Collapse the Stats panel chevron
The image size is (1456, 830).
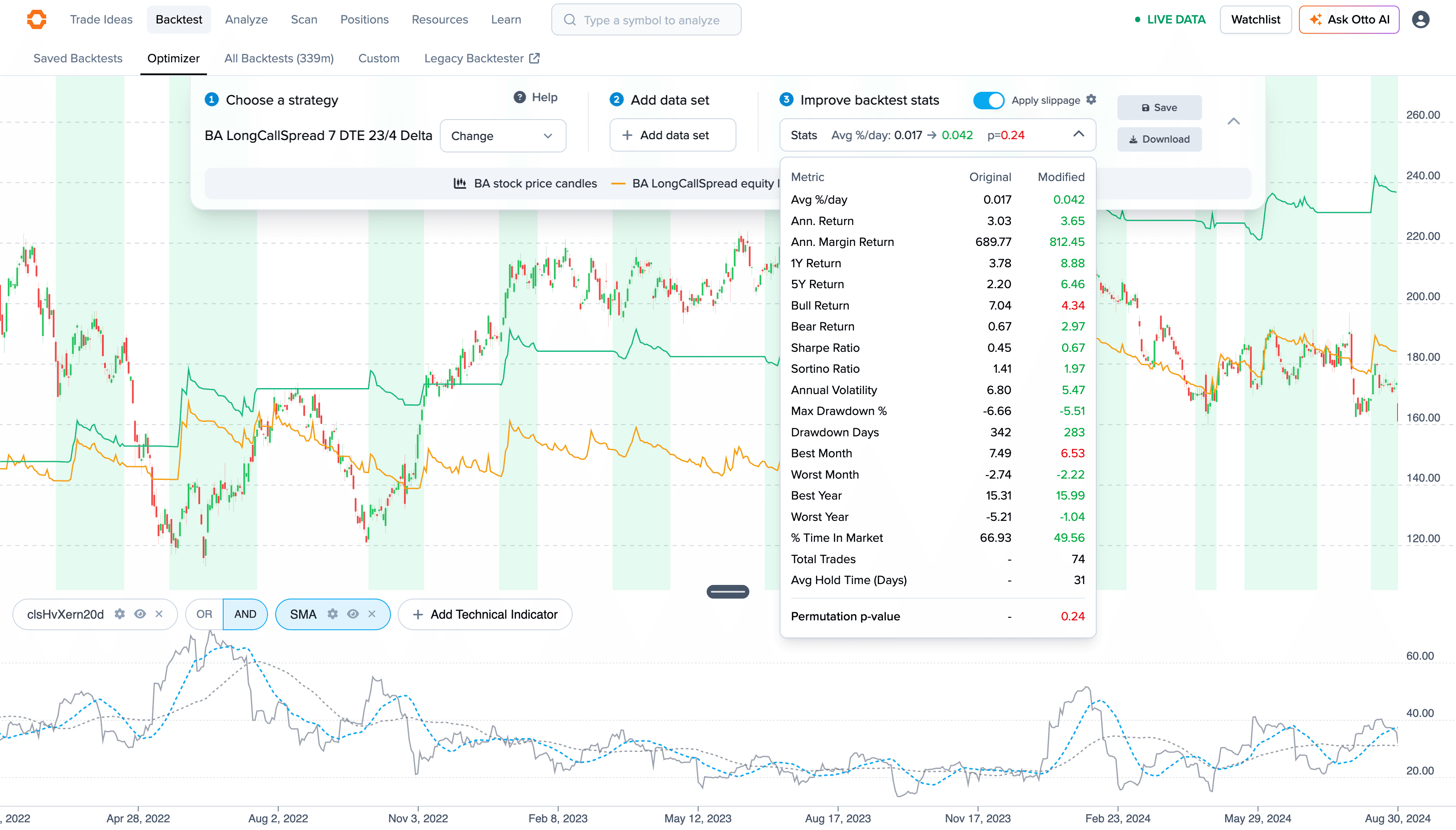coord(1078,135)
